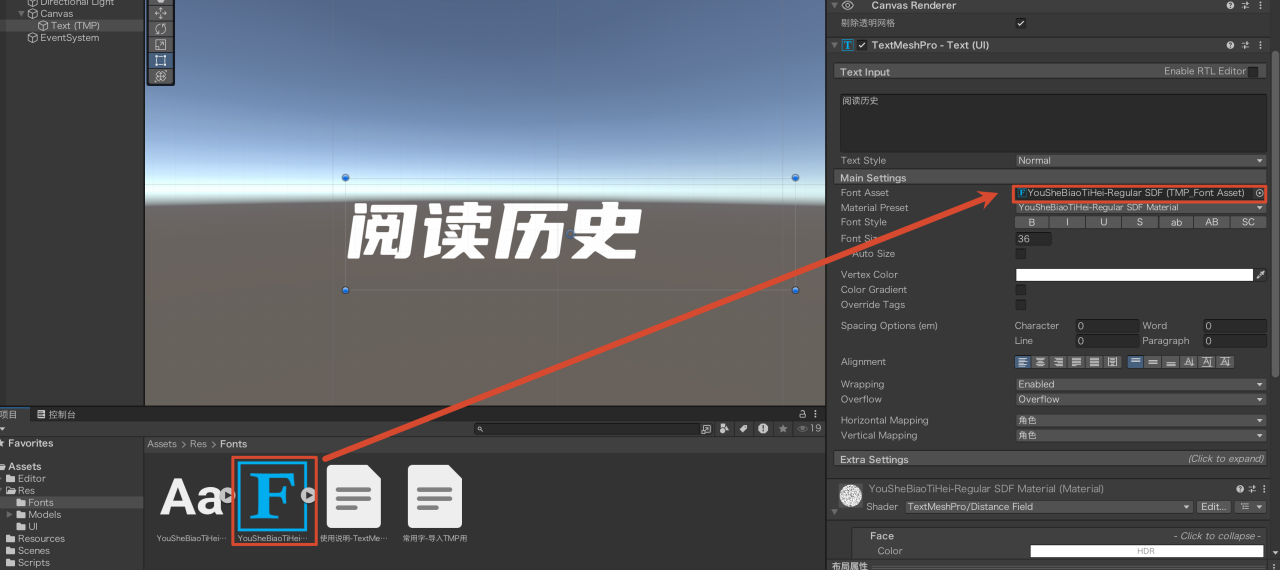Set vertical alignment to baseline
The image size is (1280, 570).
coord(1189,362)
